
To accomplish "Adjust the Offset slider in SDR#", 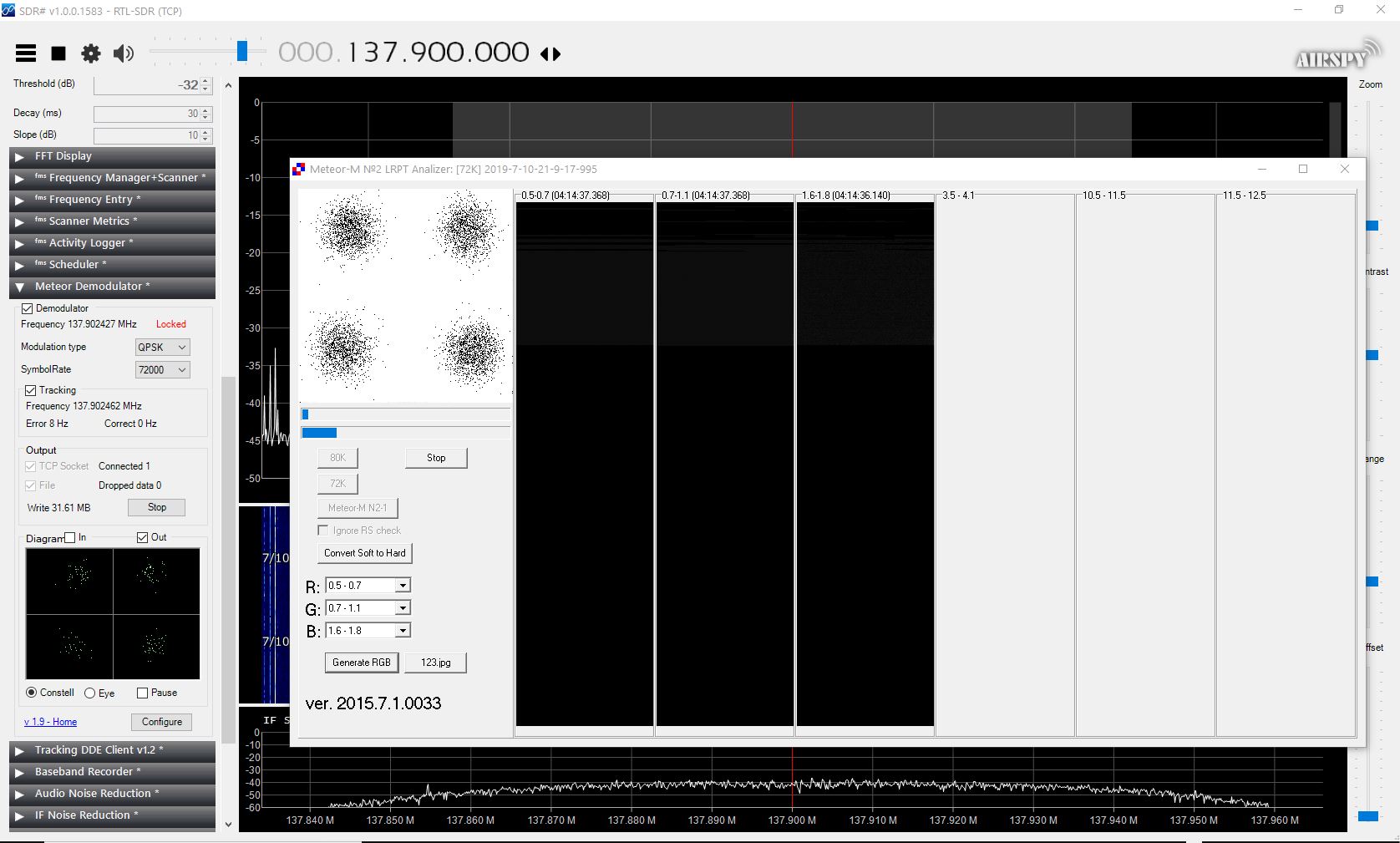I will 1368,816.
